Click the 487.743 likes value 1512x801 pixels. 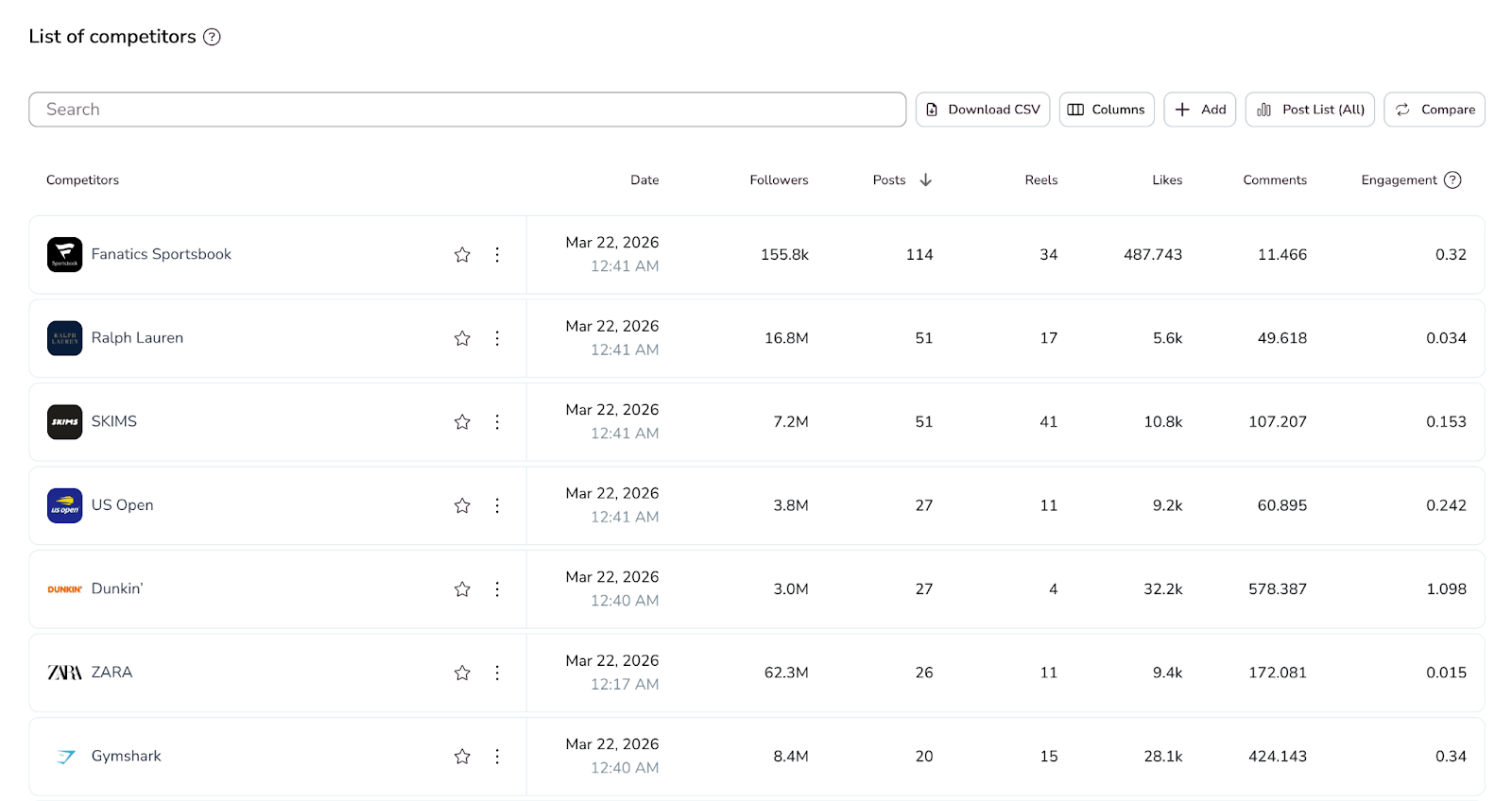pyautogui.click(x=1153, y=255)
